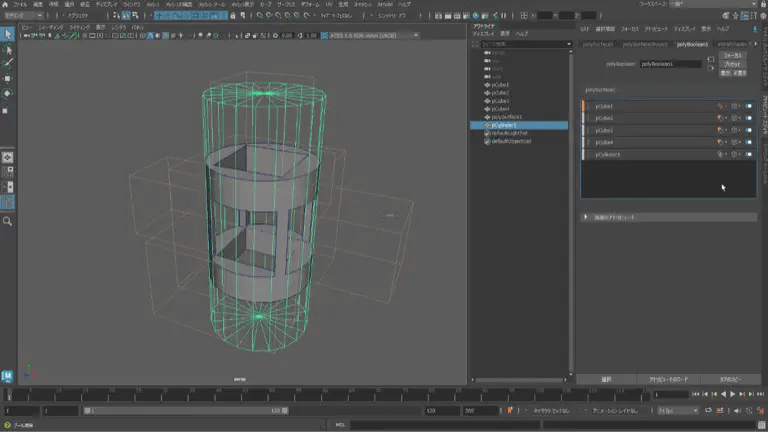
Task: Pick the Paint Selection tool
Action: (7, 64)
